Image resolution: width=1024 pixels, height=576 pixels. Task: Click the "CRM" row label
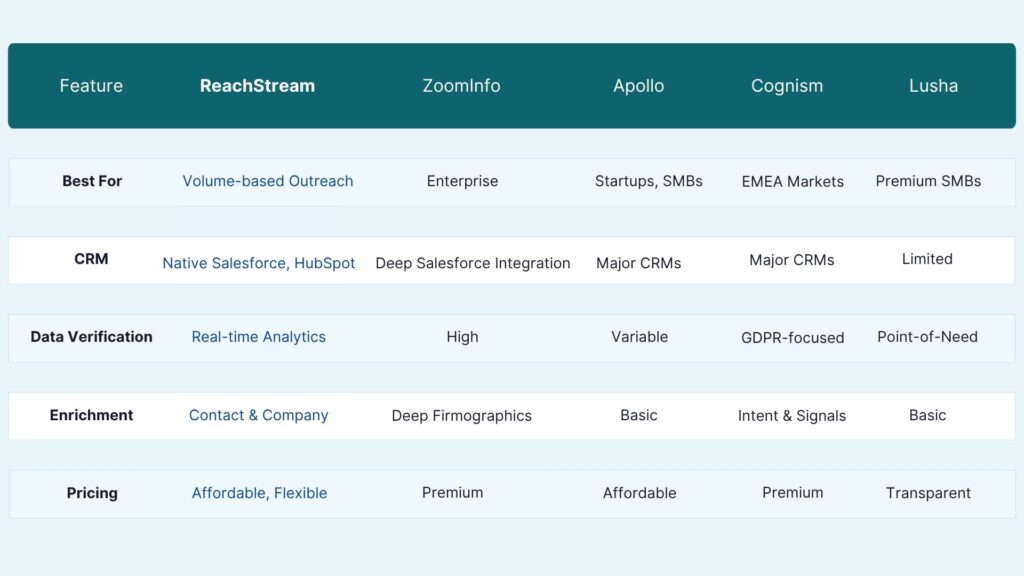tap(91, 259)
